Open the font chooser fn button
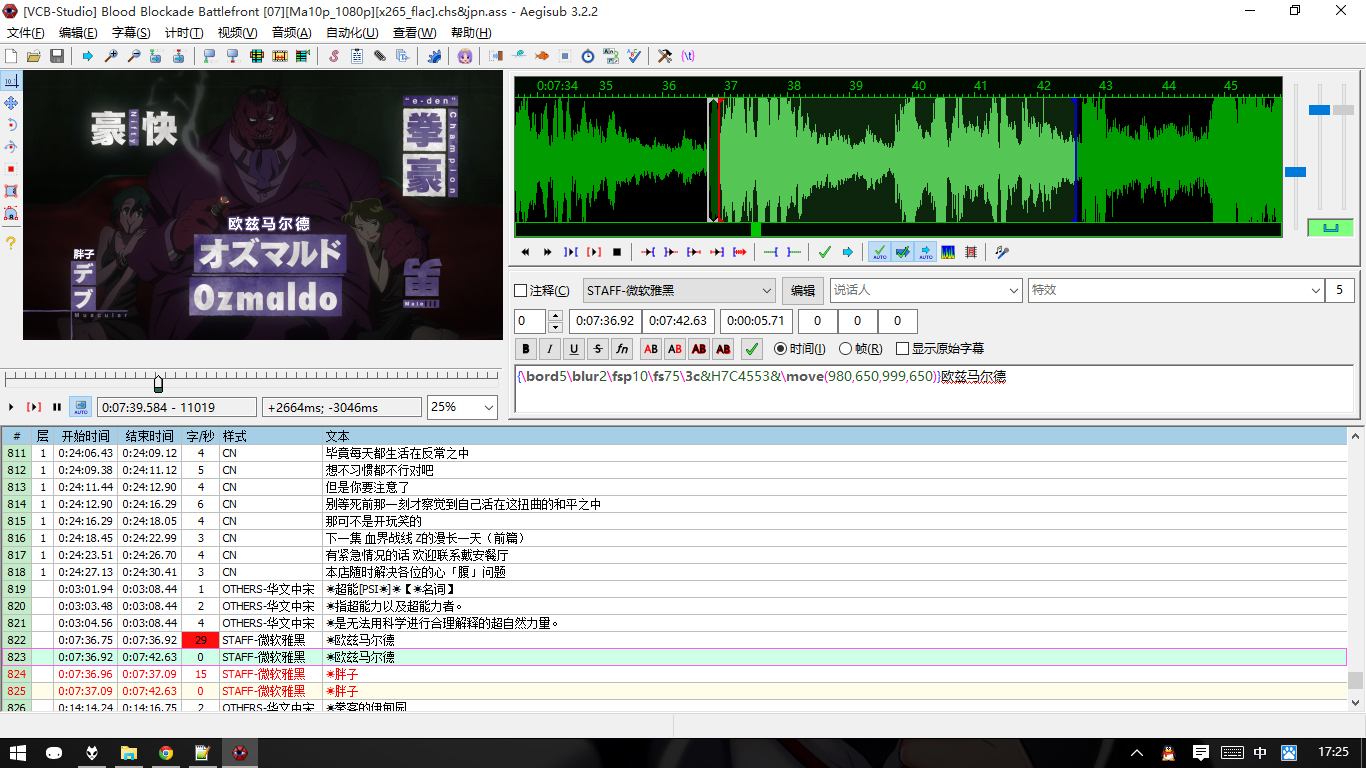 point(622,349)
